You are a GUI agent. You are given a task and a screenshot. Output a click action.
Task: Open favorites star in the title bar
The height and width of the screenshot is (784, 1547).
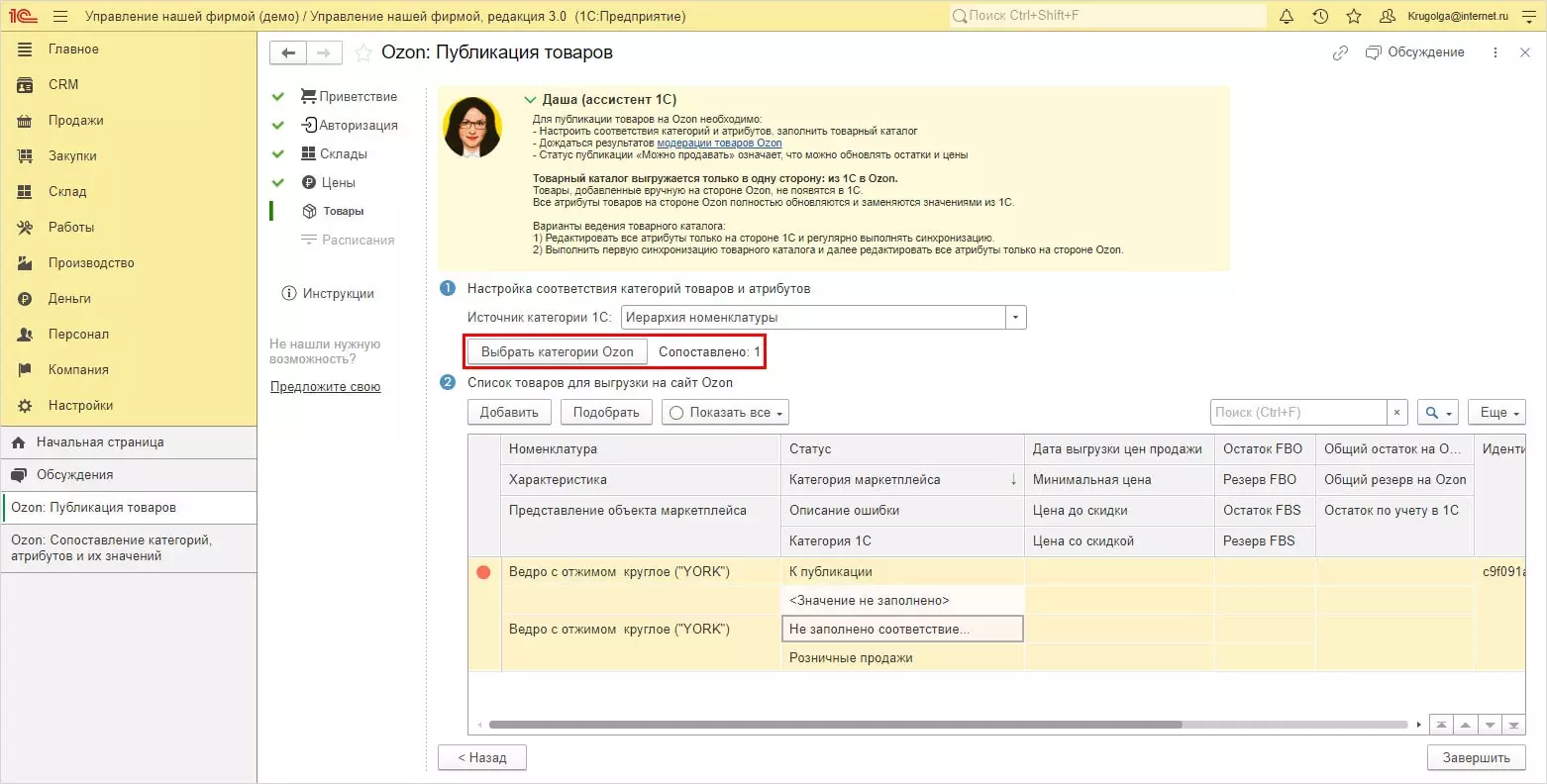coord(1354,16)
